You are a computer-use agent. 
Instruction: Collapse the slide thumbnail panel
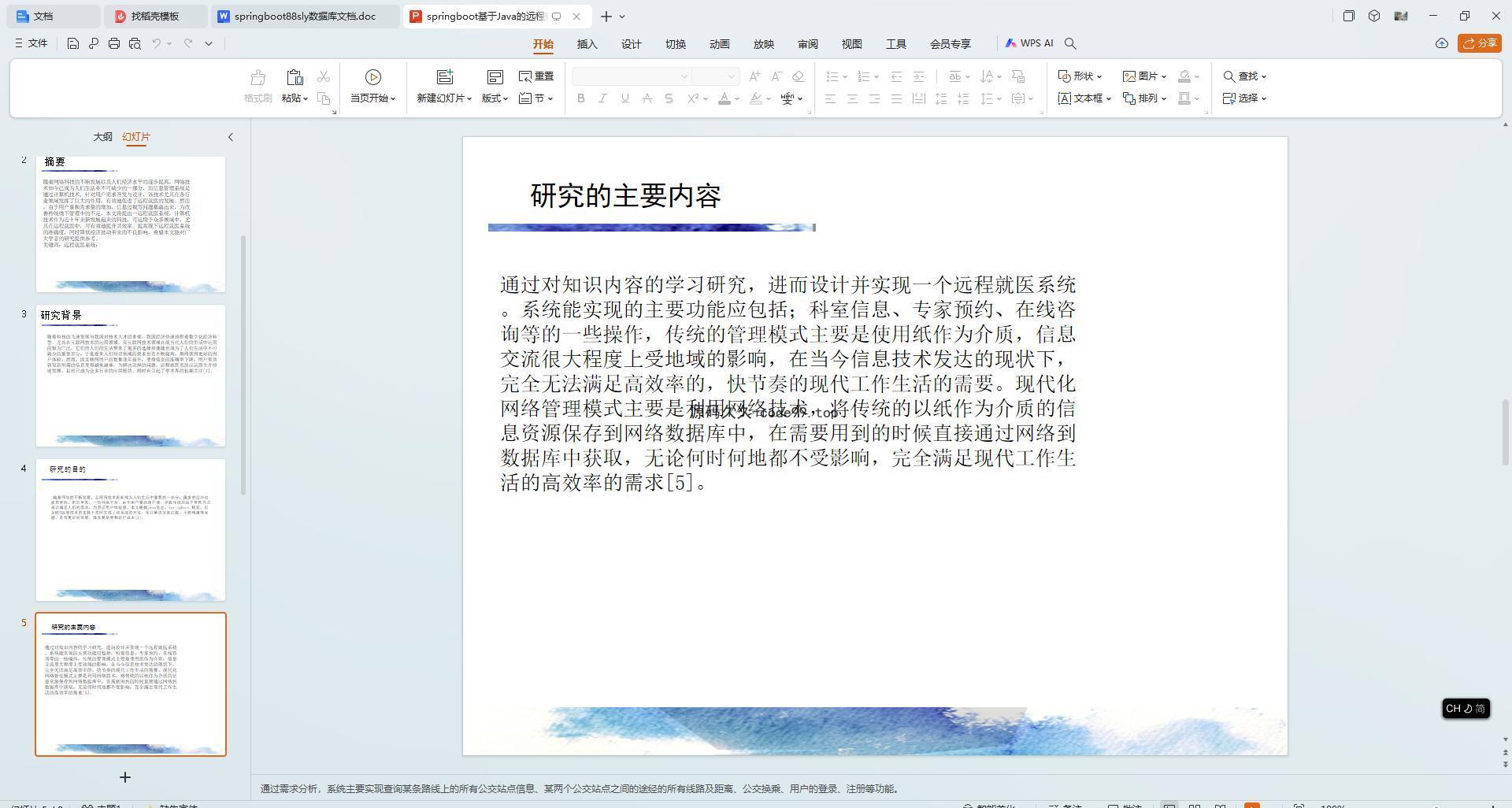click(231, 137)
